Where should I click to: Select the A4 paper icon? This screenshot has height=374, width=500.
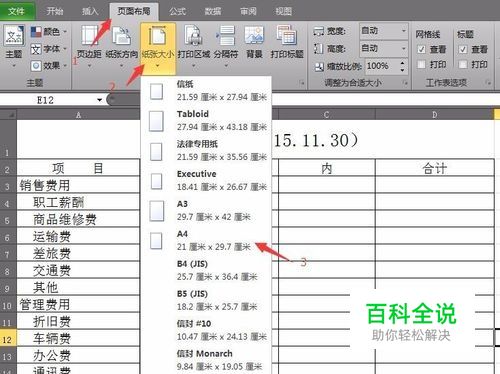pyautogui.click(x=156, y=241)
